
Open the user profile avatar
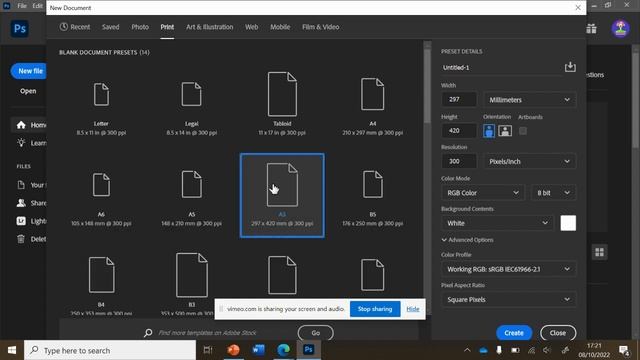(x=620, y=29)
